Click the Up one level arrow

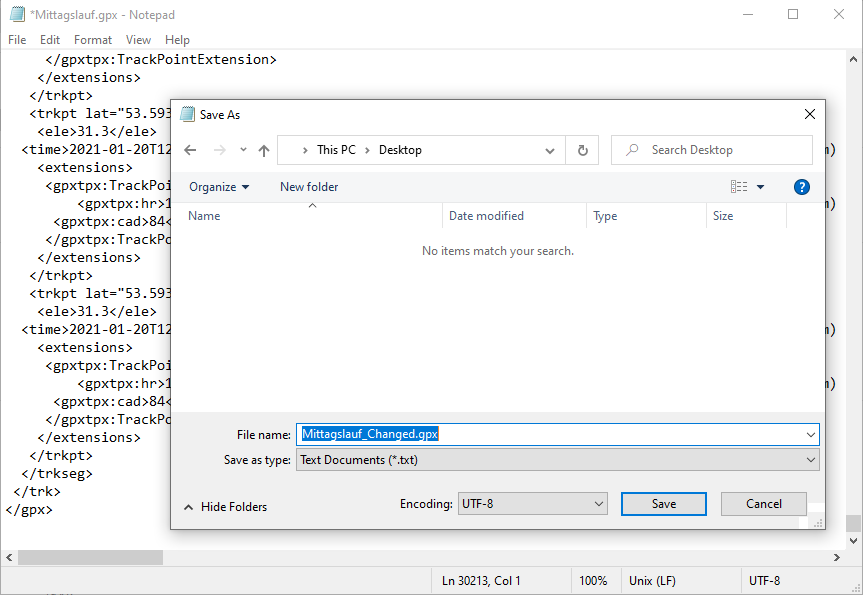[262, 149]
